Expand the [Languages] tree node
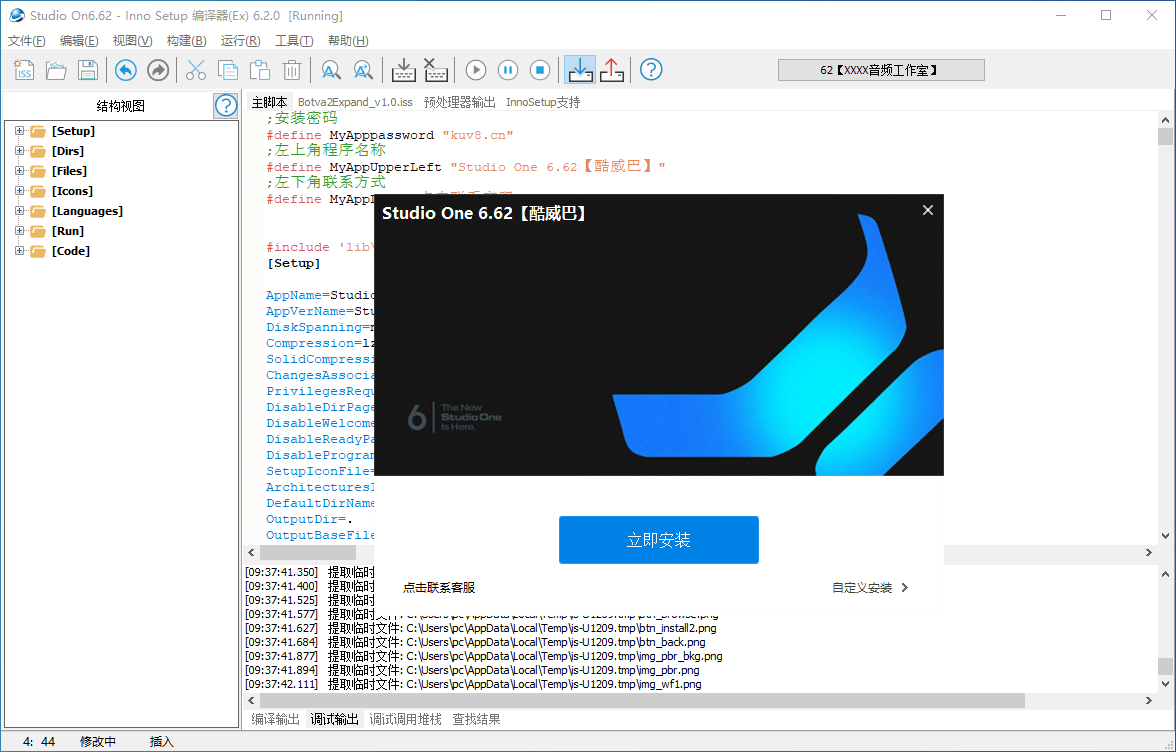The height and width of the screenshot is (752, 1176). point(20,211)
